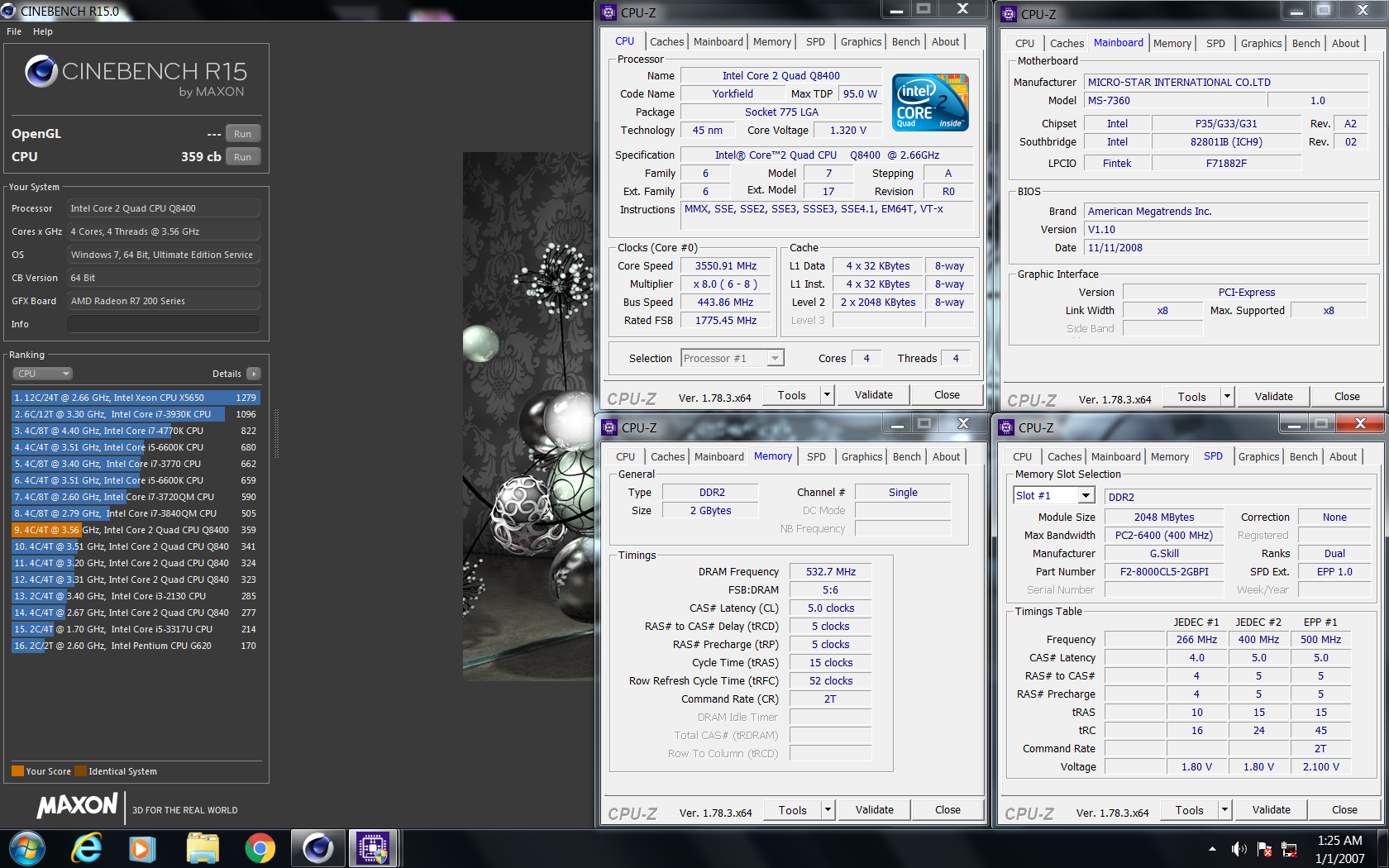Open Bench tab in top-left CPU-Z
The height and width of the screenshot is (868, 1389).
pos(906,42)
